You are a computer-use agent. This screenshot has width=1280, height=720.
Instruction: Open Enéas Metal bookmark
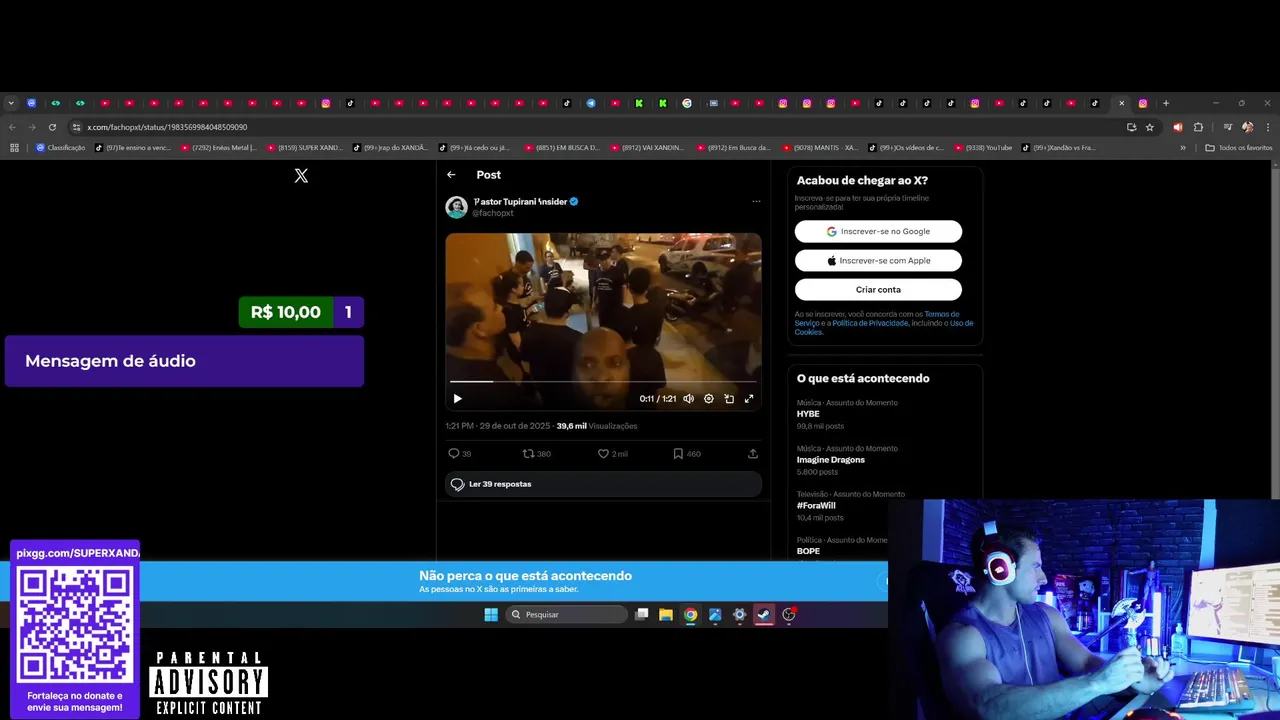[x=219, y=148]
